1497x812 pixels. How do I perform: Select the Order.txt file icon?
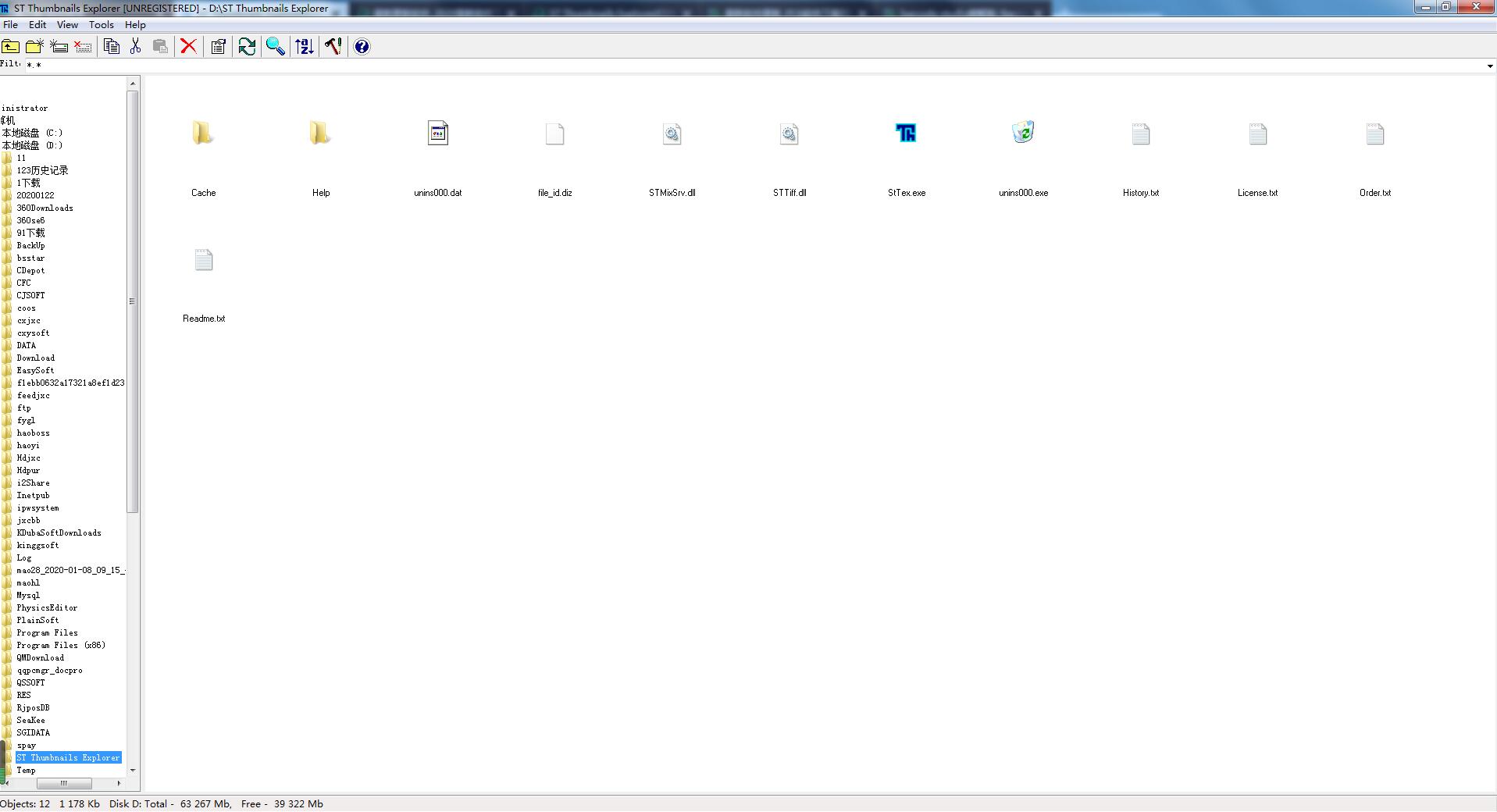pyautogui.click(x=1375, y=134)
